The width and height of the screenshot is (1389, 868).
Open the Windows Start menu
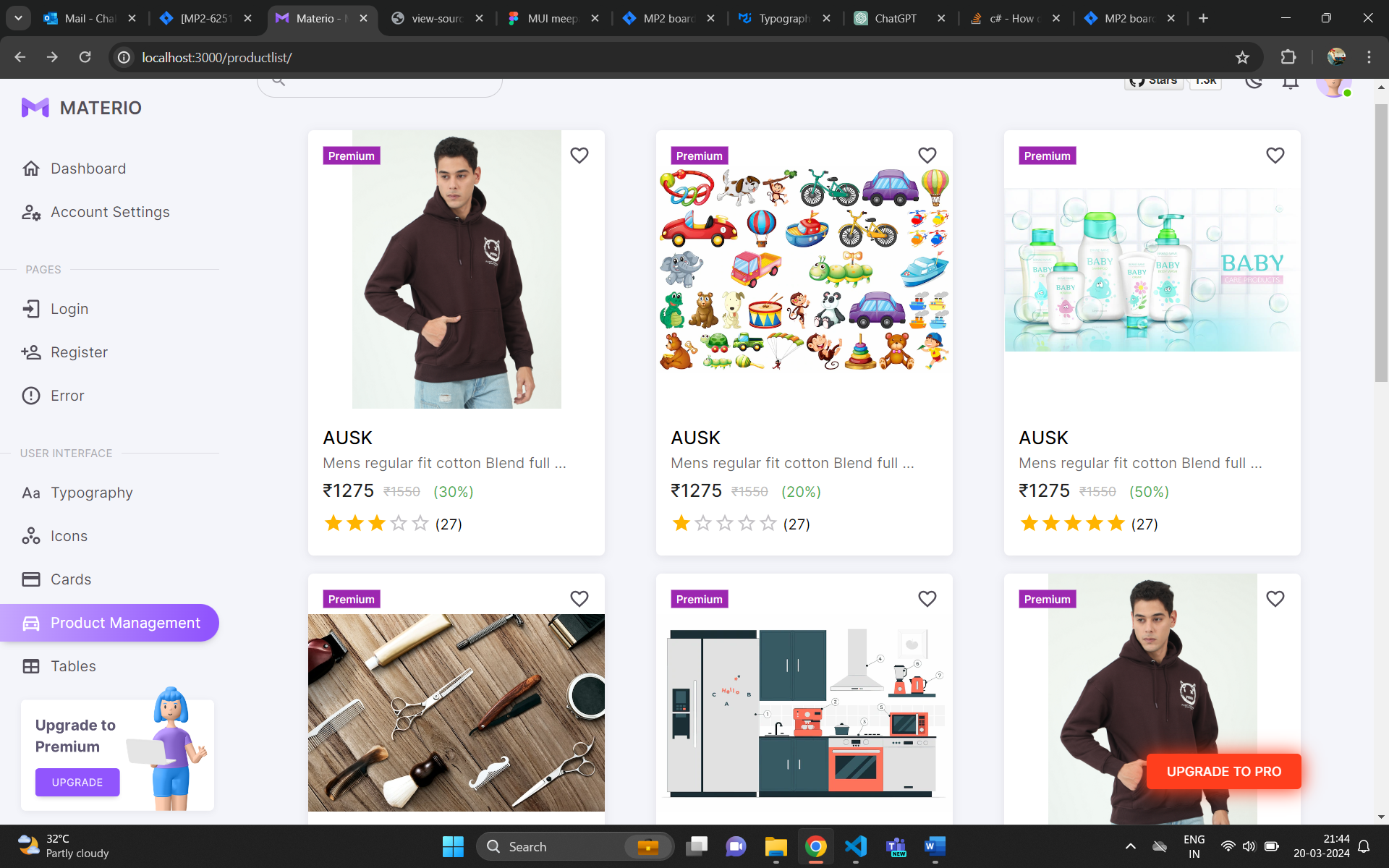453,846
